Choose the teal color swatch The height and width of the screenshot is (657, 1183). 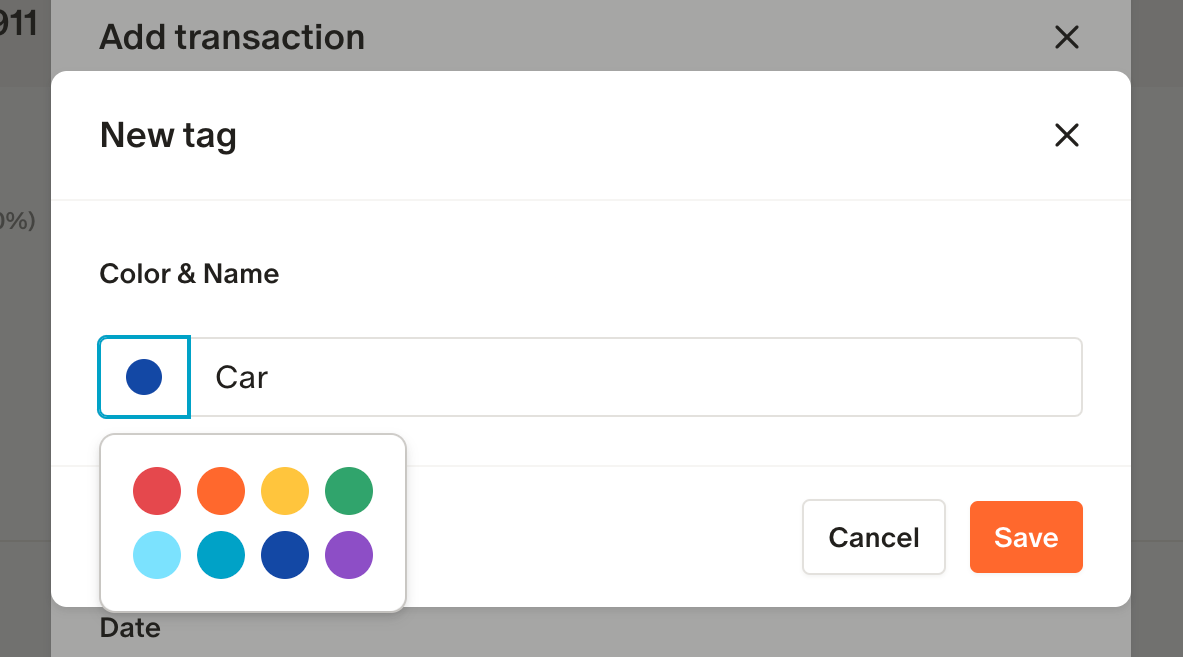(x=221, y=555)
